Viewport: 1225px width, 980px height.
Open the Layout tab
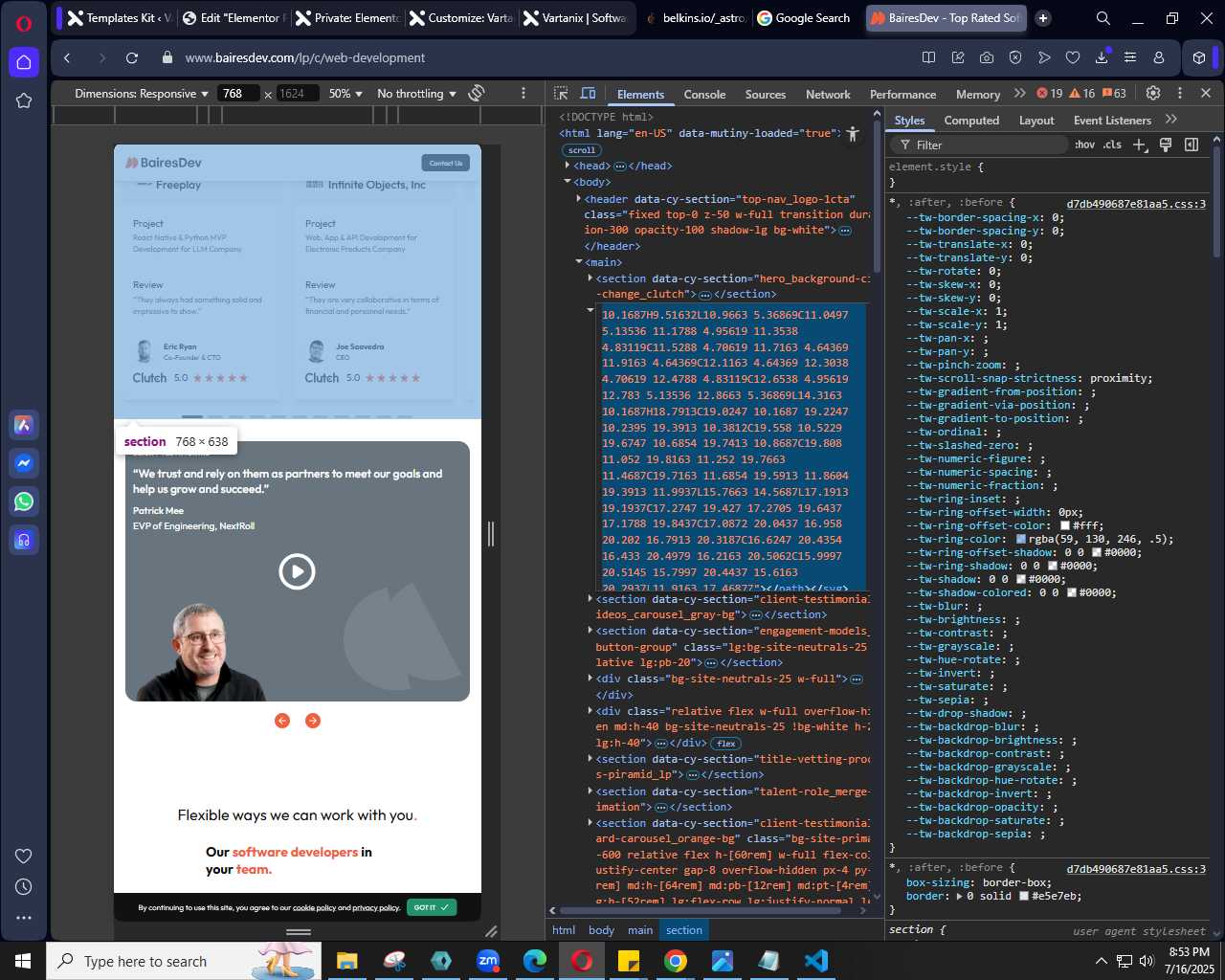[1036, 120]
